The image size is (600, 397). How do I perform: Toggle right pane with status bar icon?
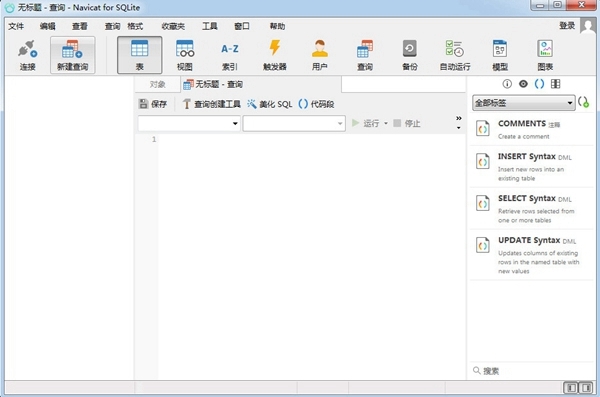pos(586,388)
